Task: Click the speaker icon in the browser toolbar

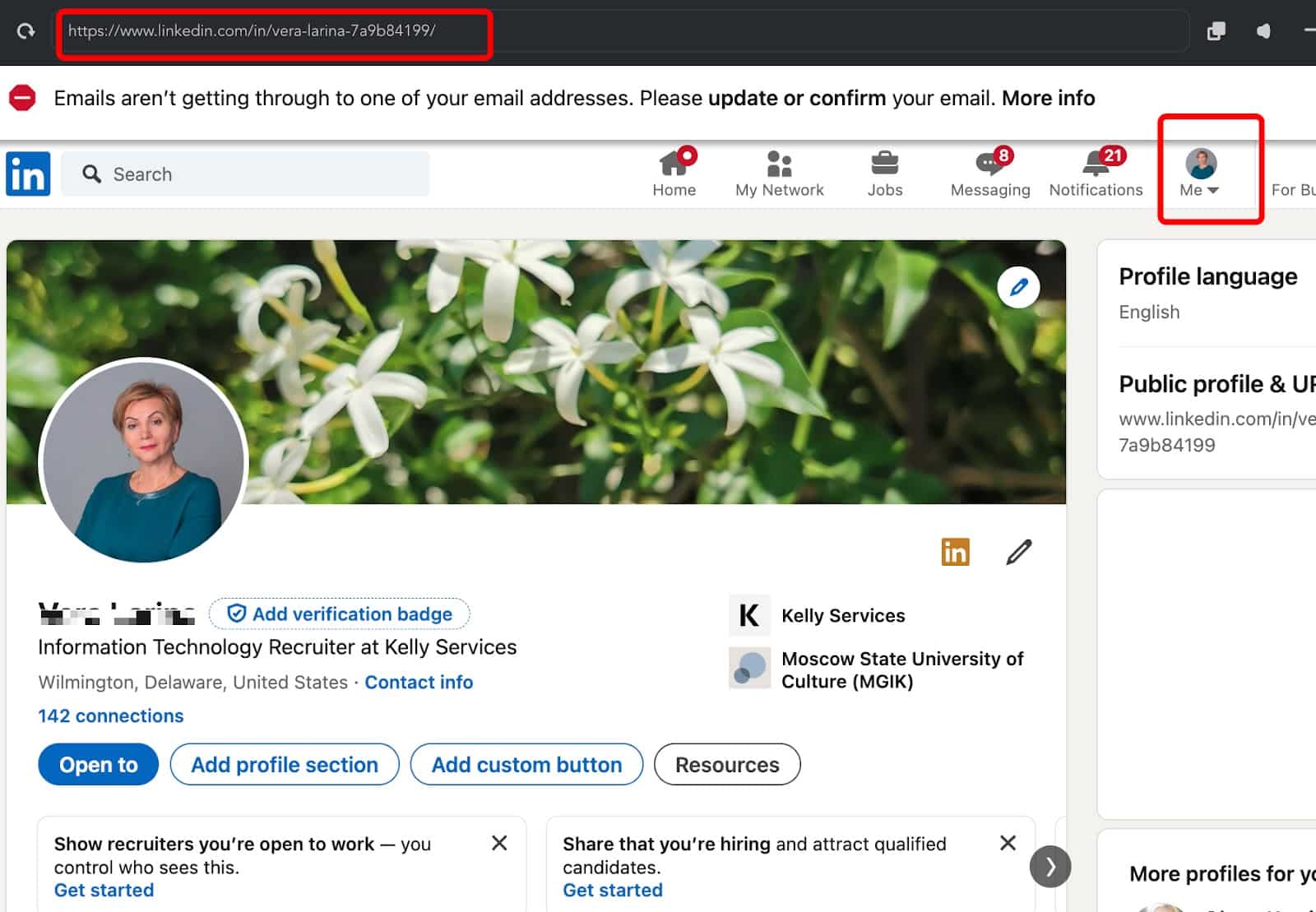Action: 1263,30
